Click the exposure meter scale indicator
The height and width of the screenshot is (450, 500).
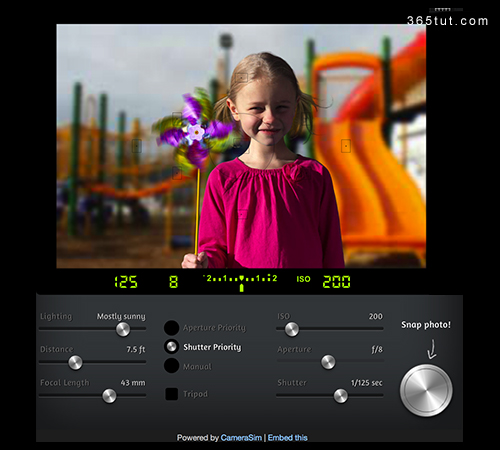[241, 282]
